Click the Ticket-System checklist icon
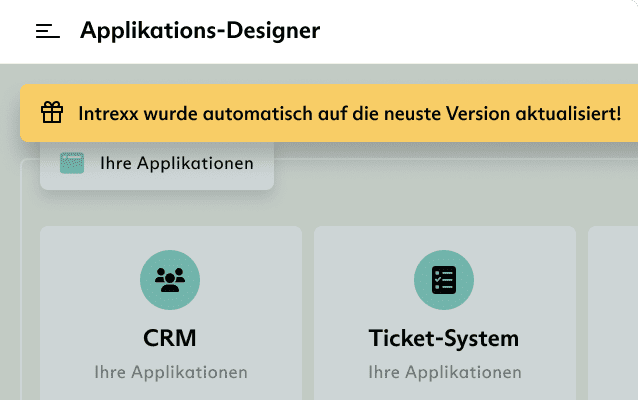This screenshot has width=638, height=400. click(444, 280)
